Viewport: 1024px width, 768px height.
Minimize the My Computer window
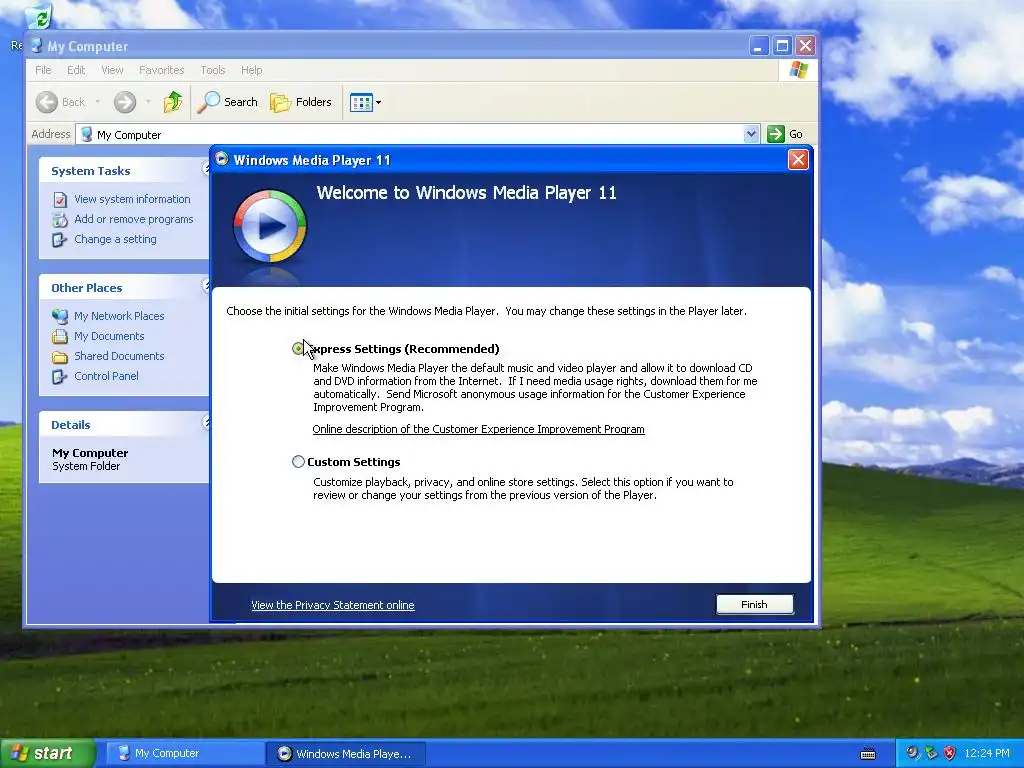(758, 46)
